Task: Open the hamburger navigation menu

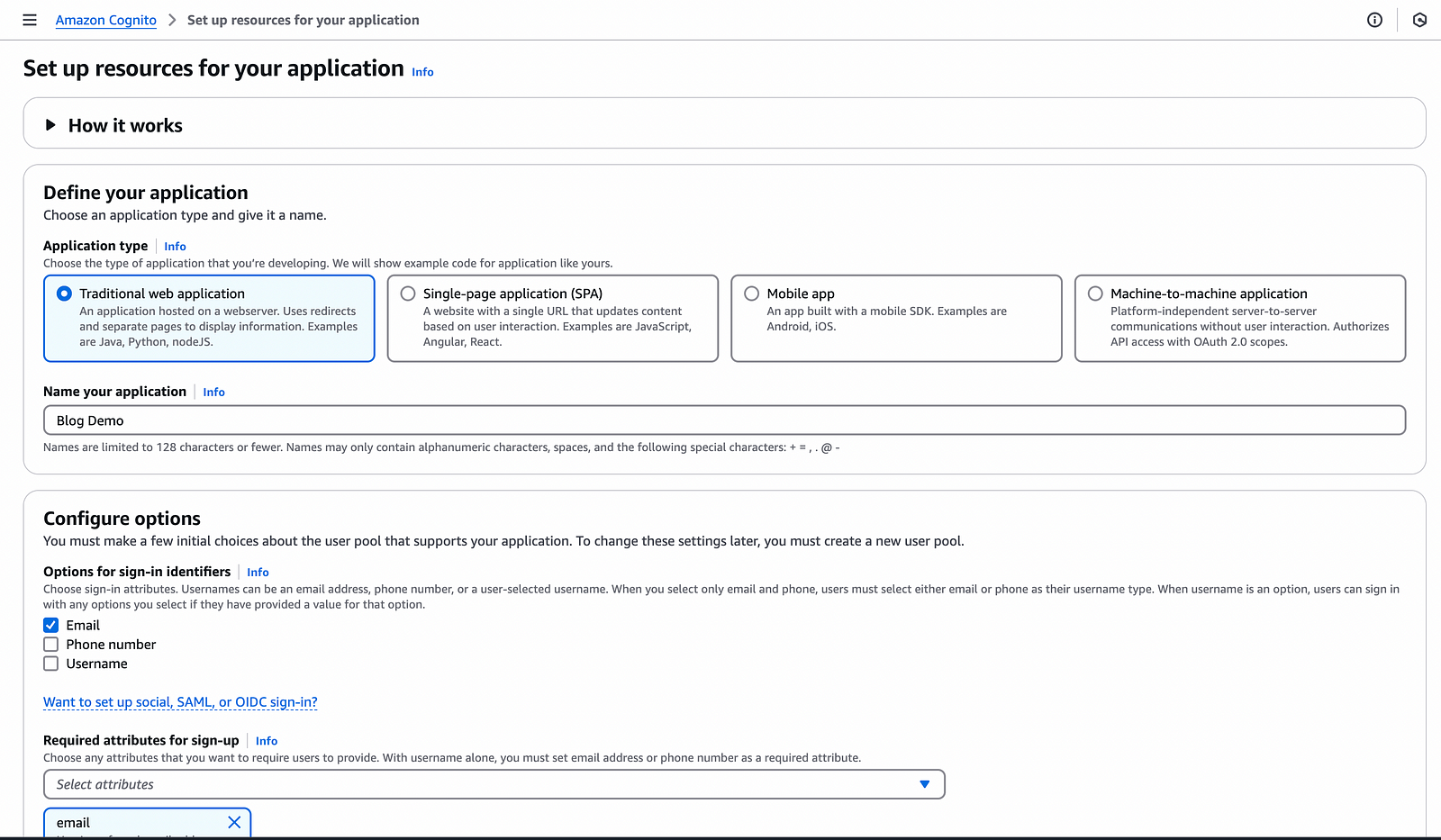Action: (x=30, y=20)
